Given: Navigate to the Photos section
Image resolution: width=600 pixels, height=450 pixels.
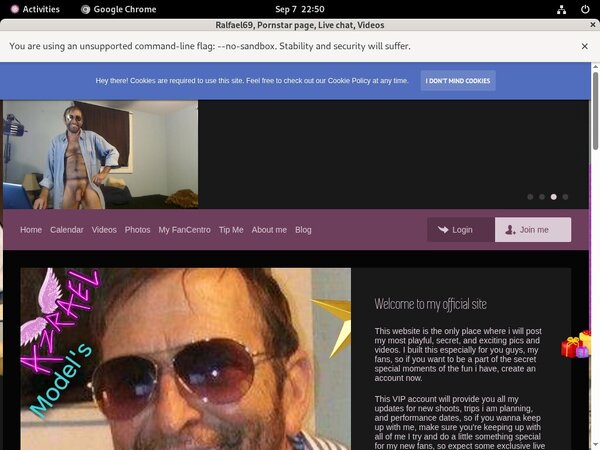Looking at the screenshot, I should coord(138,230).
